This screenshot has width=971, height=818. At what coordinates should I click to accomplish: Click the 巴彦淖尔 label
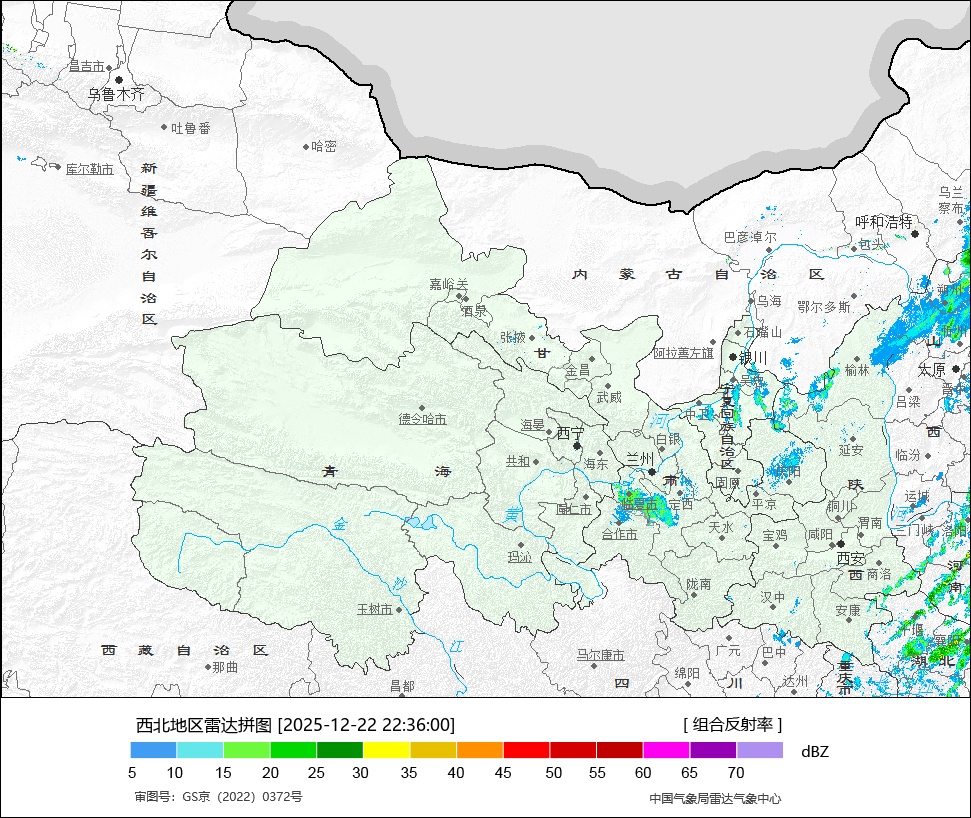click(x=750, y=237)
